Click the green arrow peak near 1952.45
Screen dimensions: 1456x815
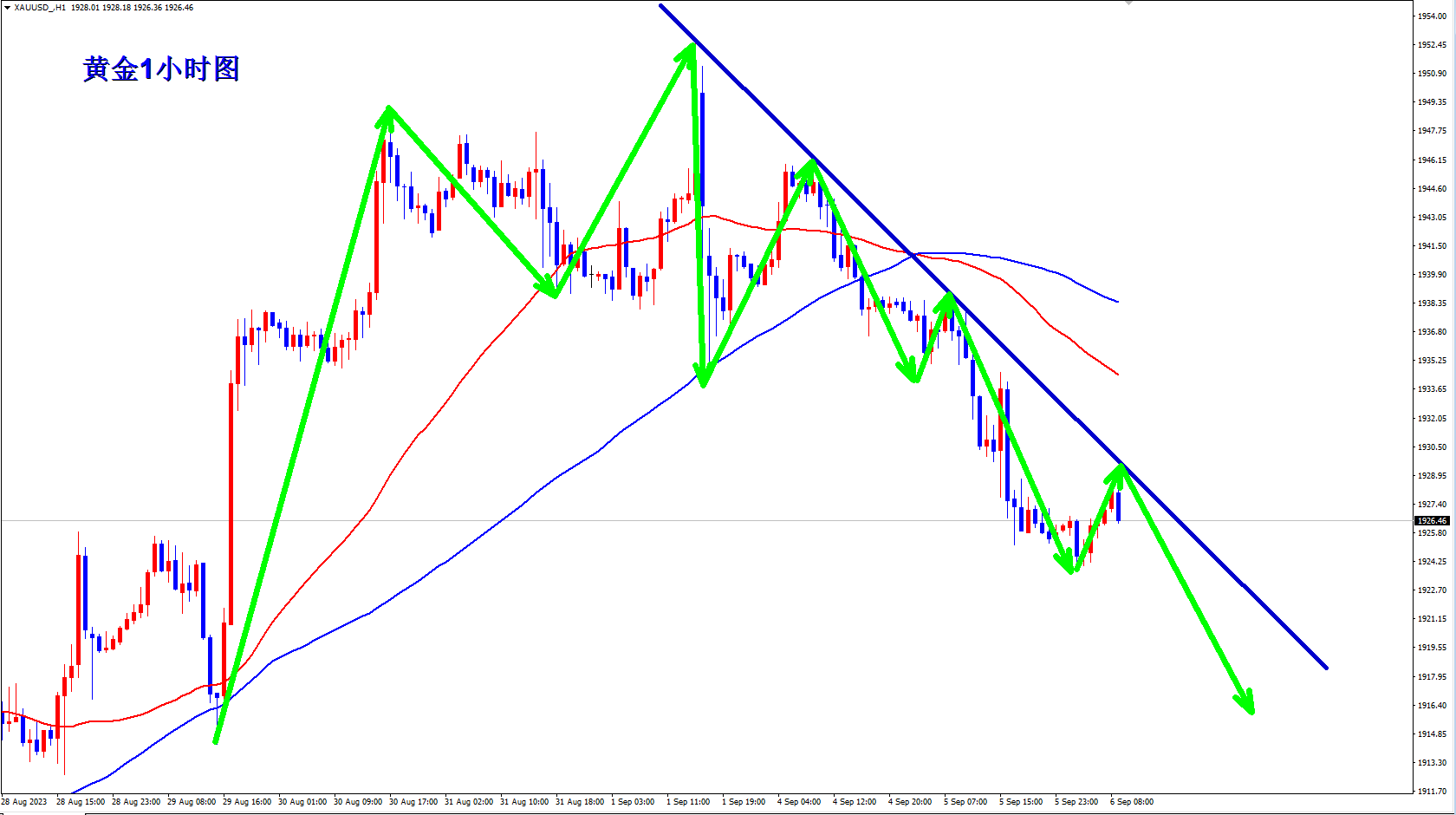click(692, 45)
